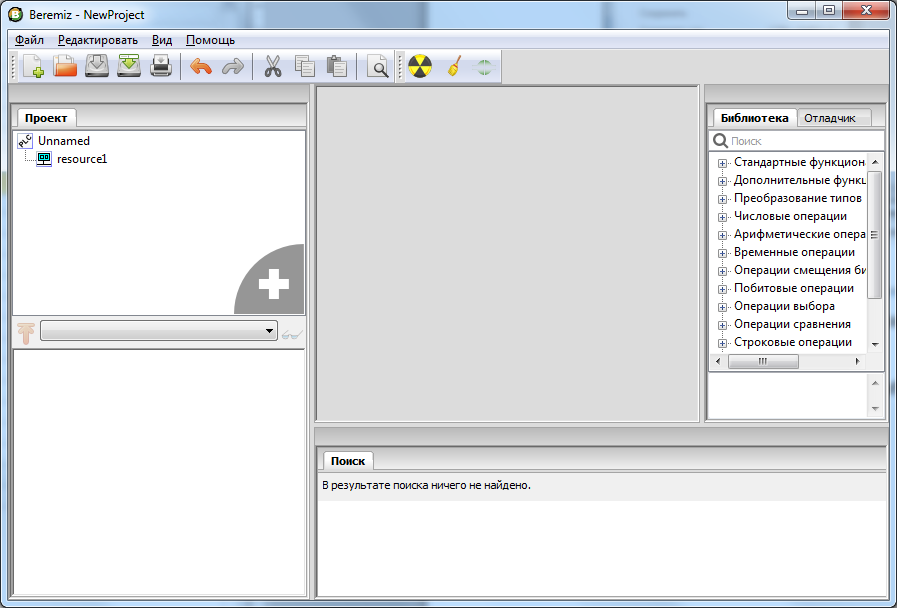Click the broom Clean project icon
This screenshot has width=897, height=608.
pos(453,67)
